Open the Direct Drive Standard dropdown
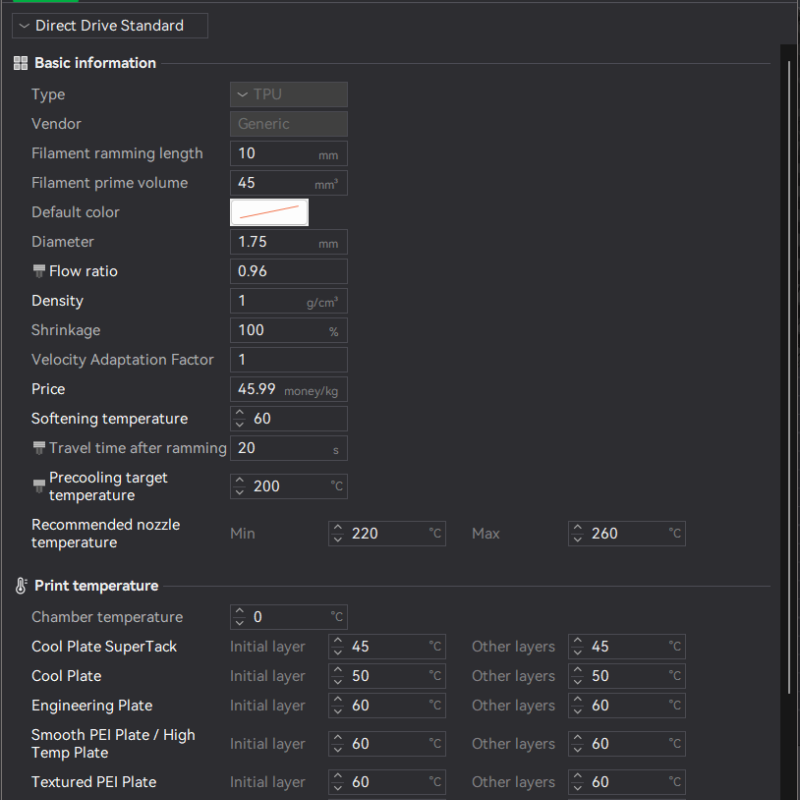 pos(110,26)
